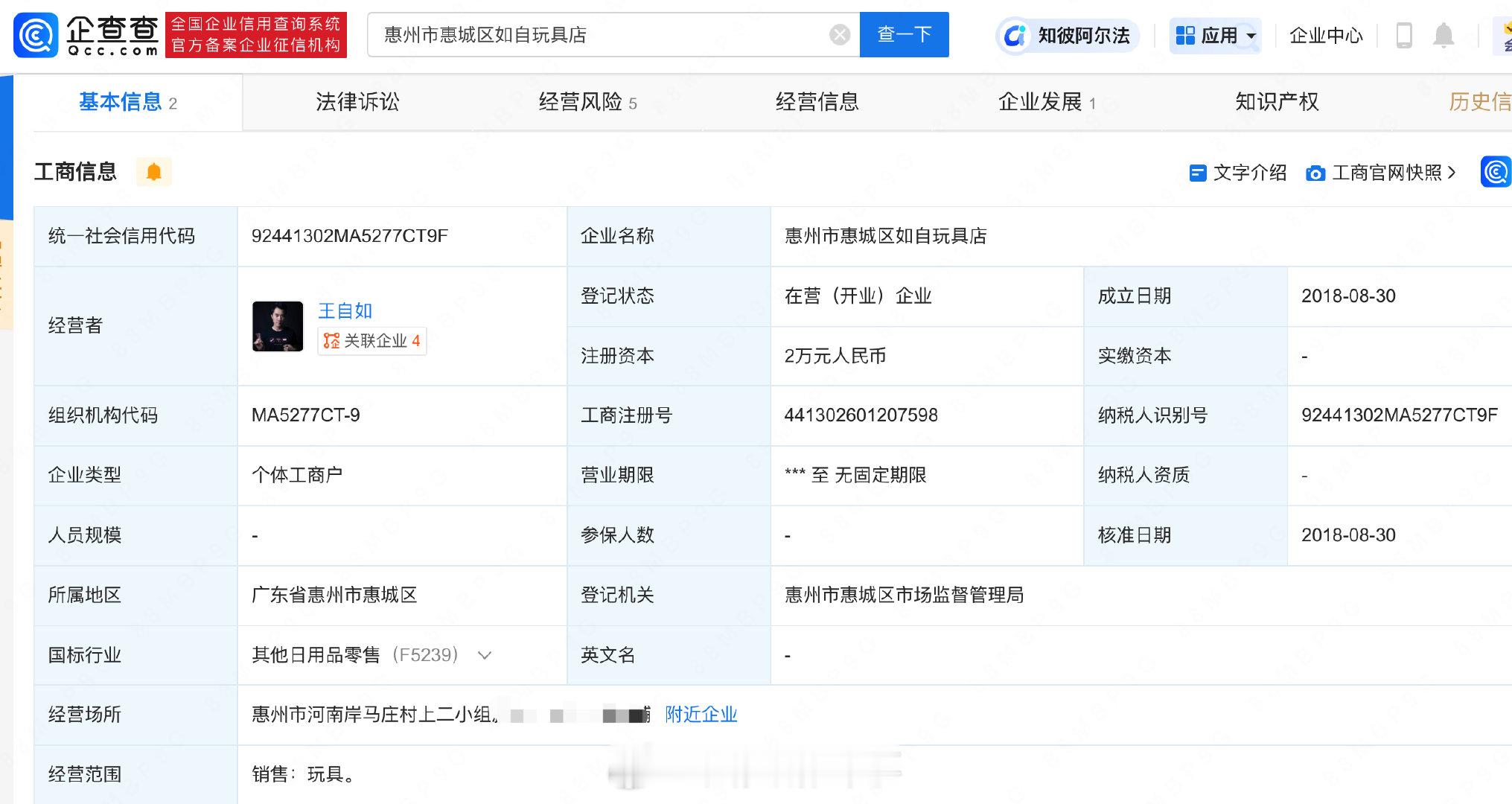Click the mobile phone icon in header
The image size is (1512, 804).
(x=1404, y=35)
